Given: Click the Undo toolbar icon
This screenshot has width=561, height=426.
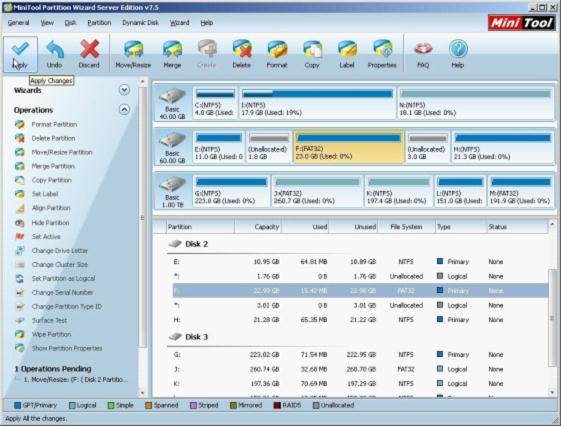Looking at the screenshot, I should pyautogui.click(x=55, y=54).
